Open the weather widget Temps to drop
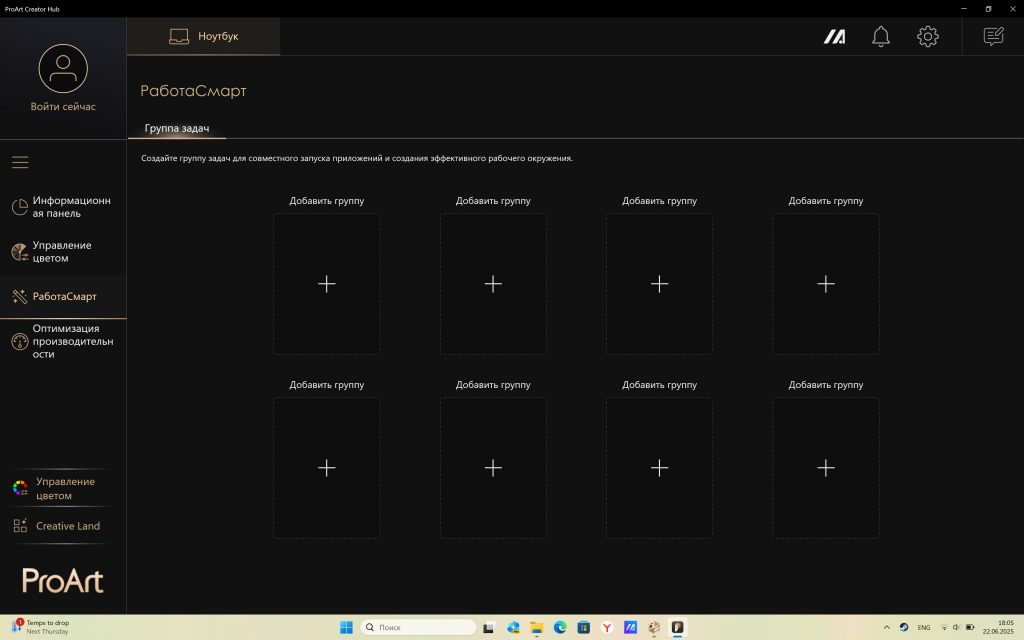Screen dimensions: 1024x640 point(42,628)
